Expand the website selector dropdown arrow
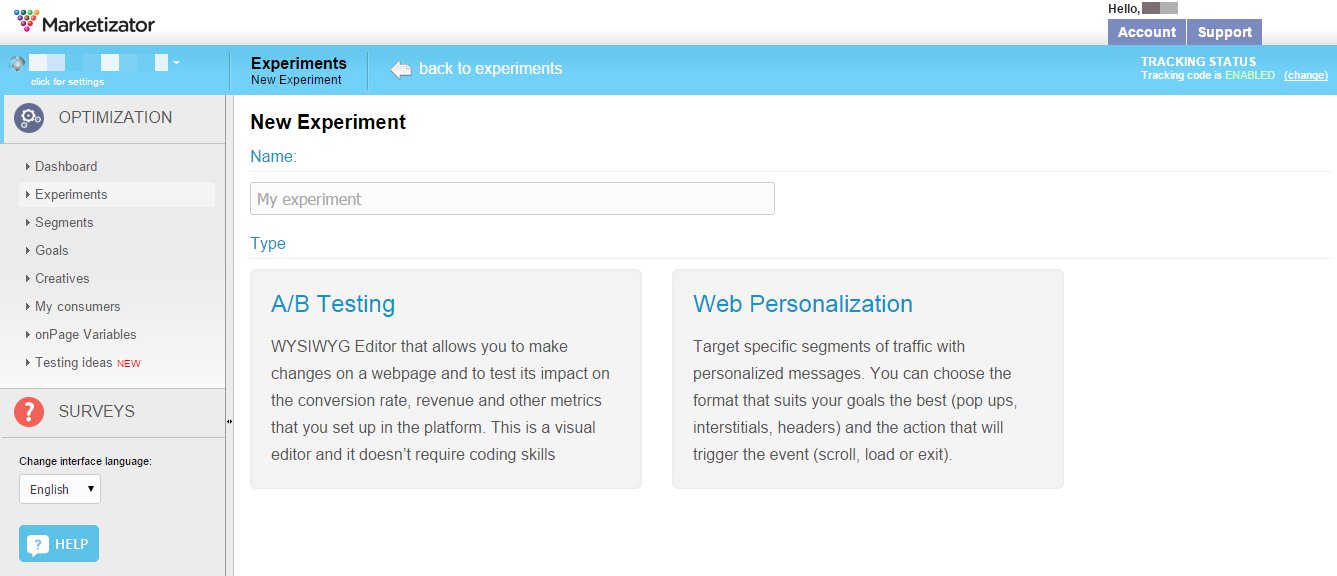Viewport: 1337px width, 576px height. tap(176, 63)
